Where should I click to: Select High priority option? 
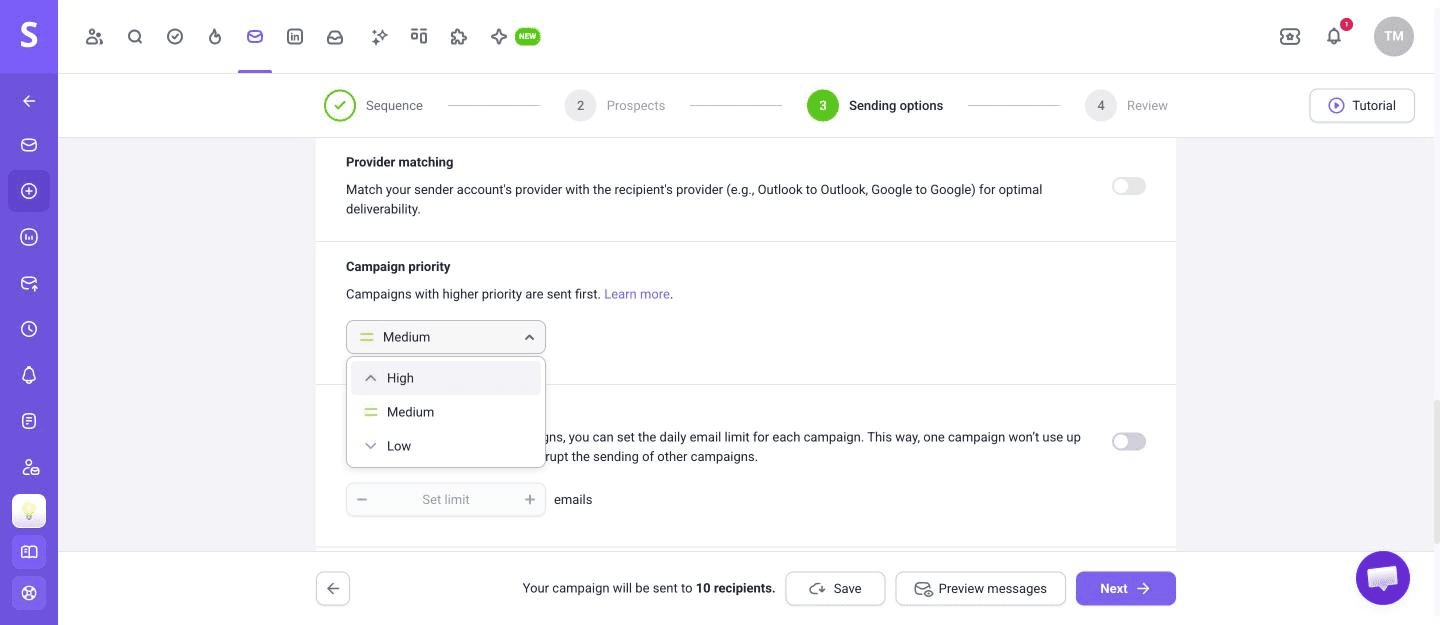[x=446, y=378]
